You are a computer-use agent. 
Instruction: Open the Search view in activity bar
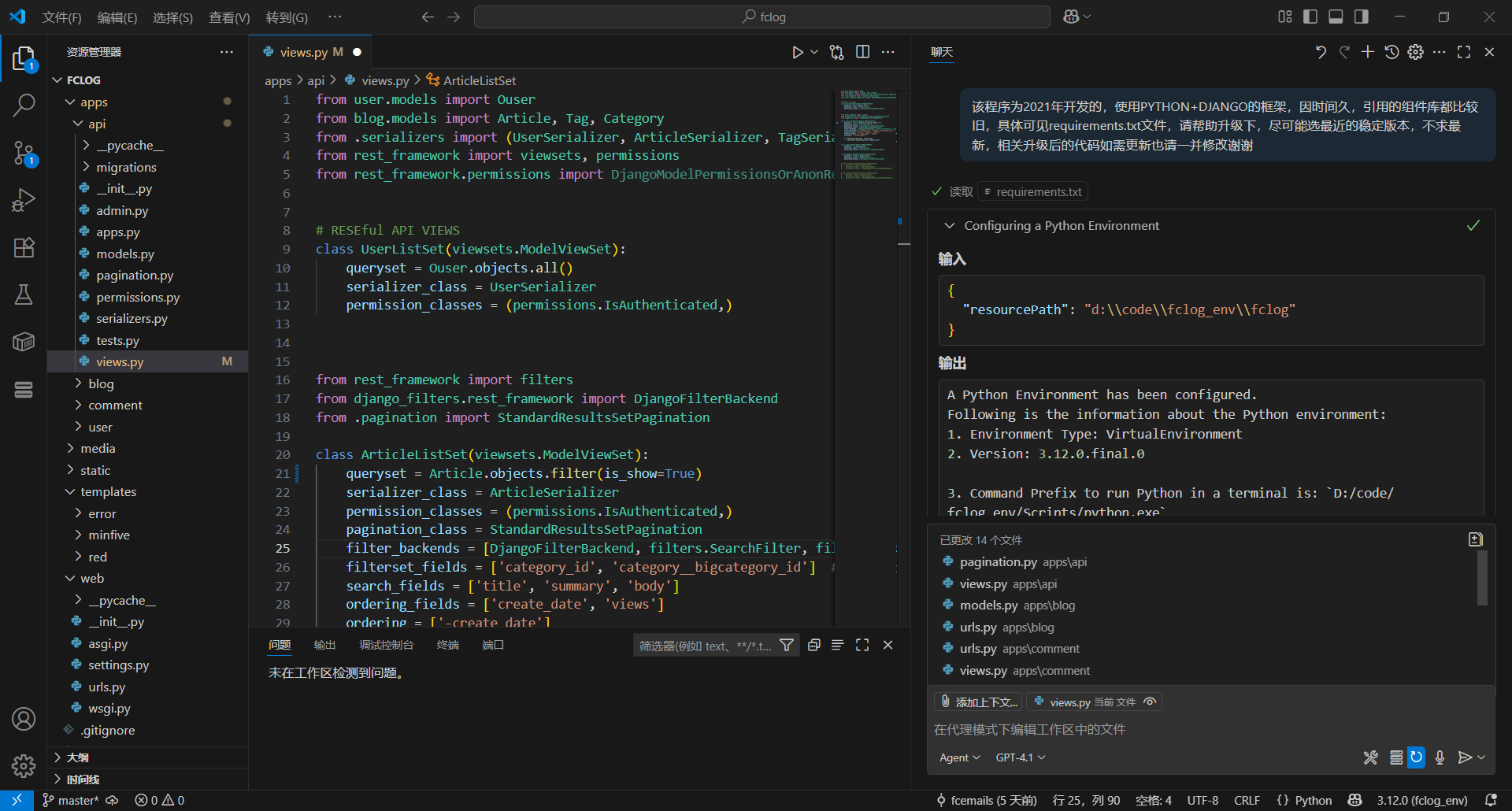pyautogui.click(x=24, y=105)
